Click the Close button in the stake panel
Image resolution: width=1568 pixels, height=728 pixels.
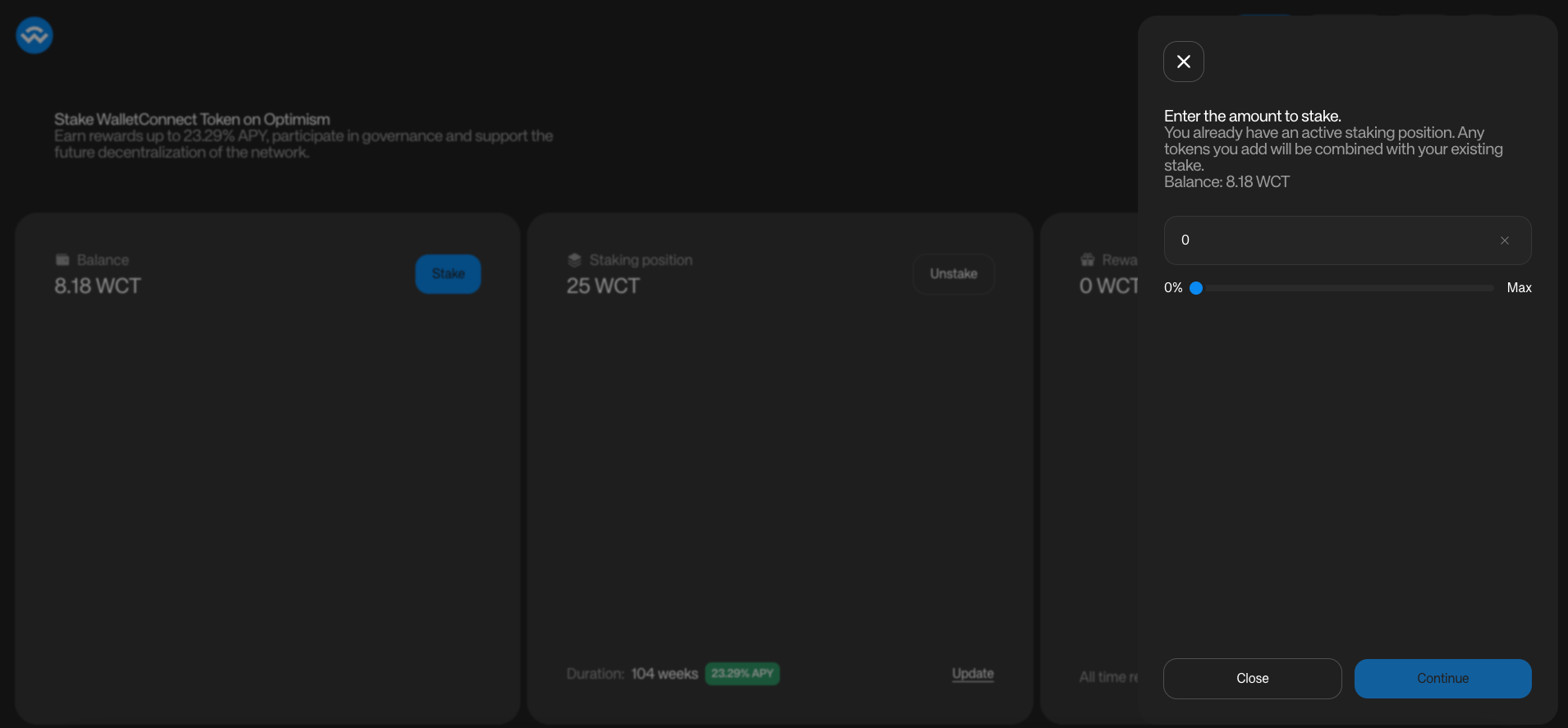click(1252, 679)
